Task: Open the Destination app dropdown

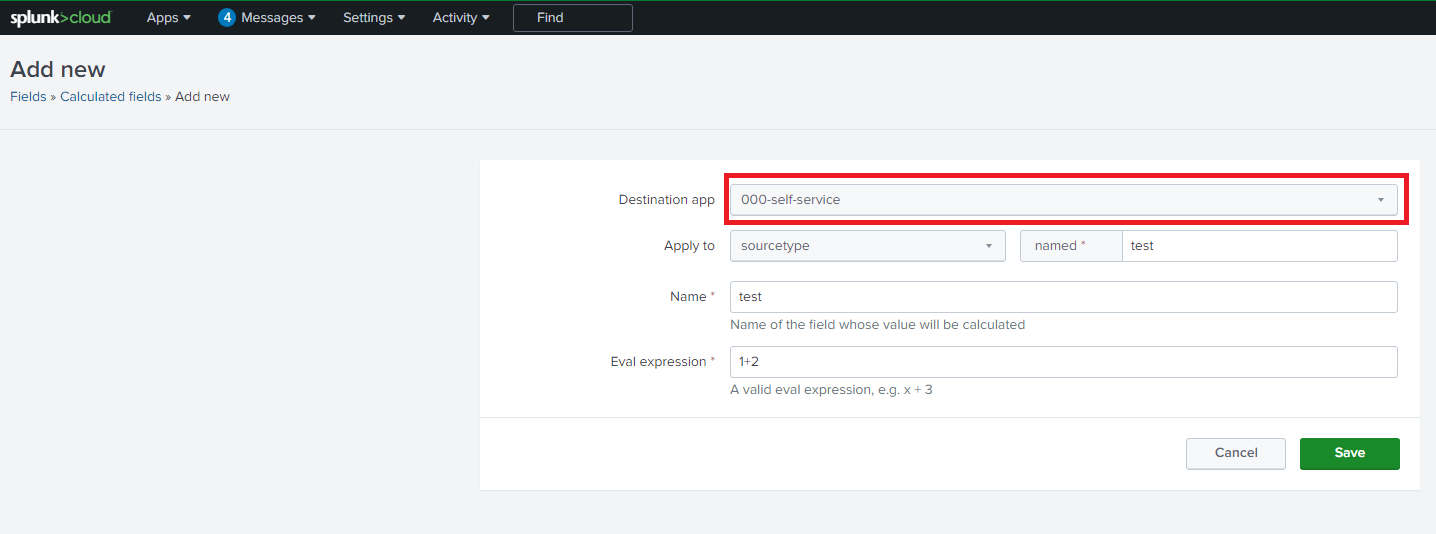Action: pyautogui.click(x=1064, y=200)
